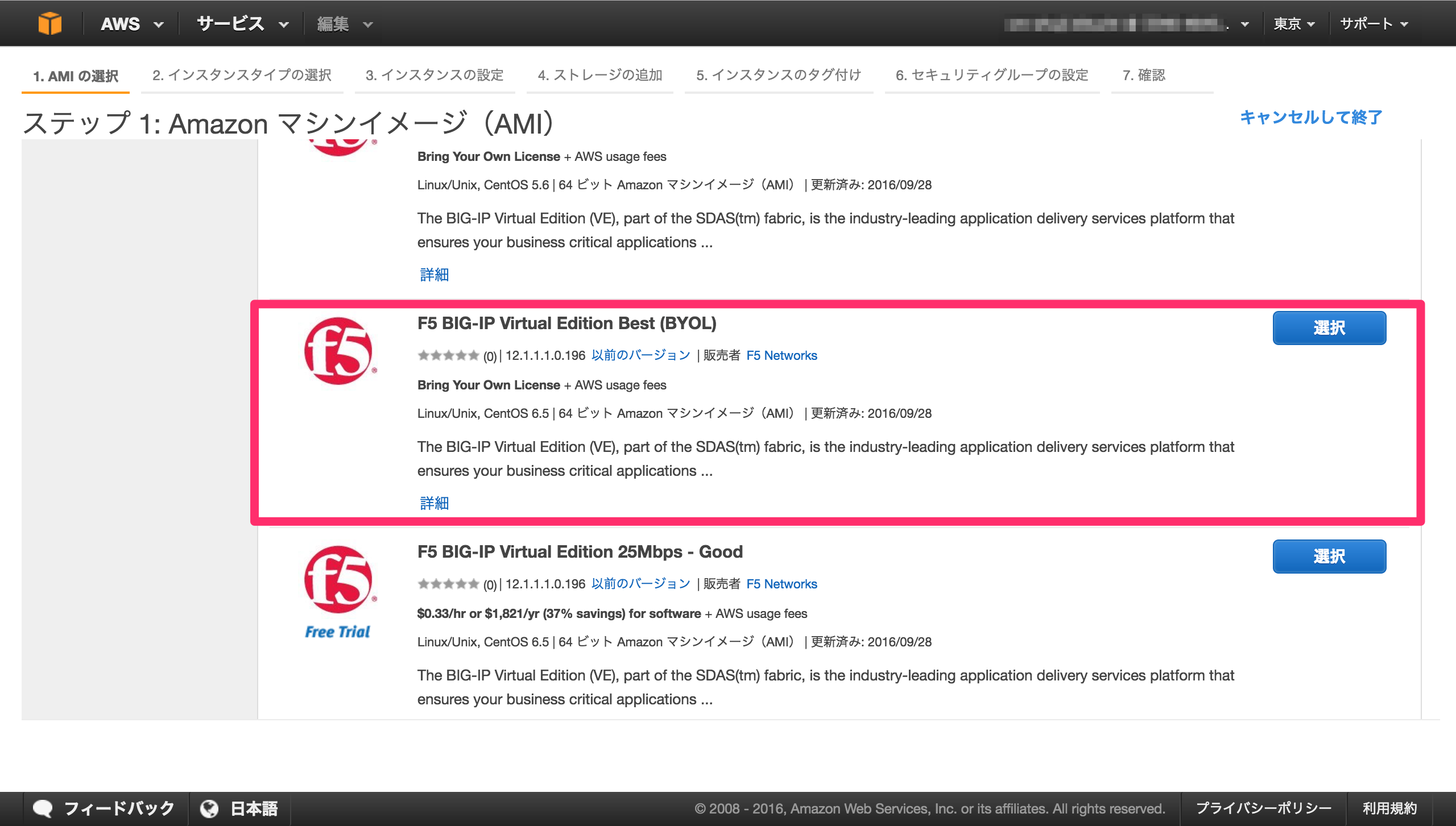Click キャンセルして終了 cancel link

click(x=1311, y=117)
